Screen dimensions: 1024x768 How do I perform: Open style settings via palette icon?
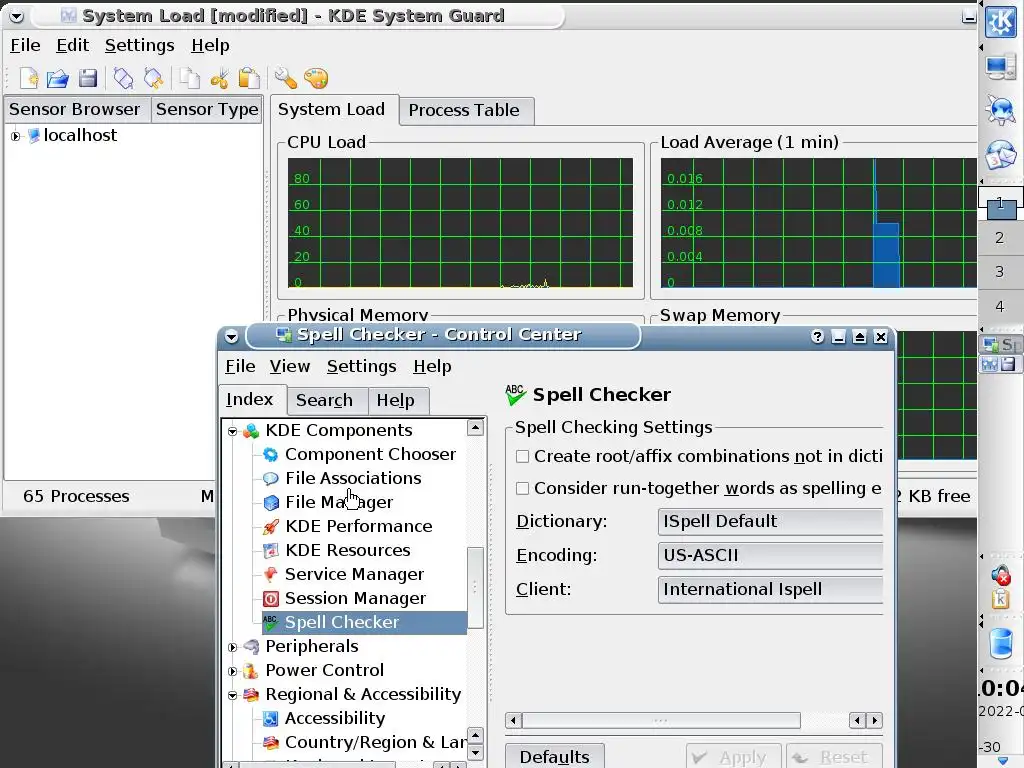[x=316, y=78]
